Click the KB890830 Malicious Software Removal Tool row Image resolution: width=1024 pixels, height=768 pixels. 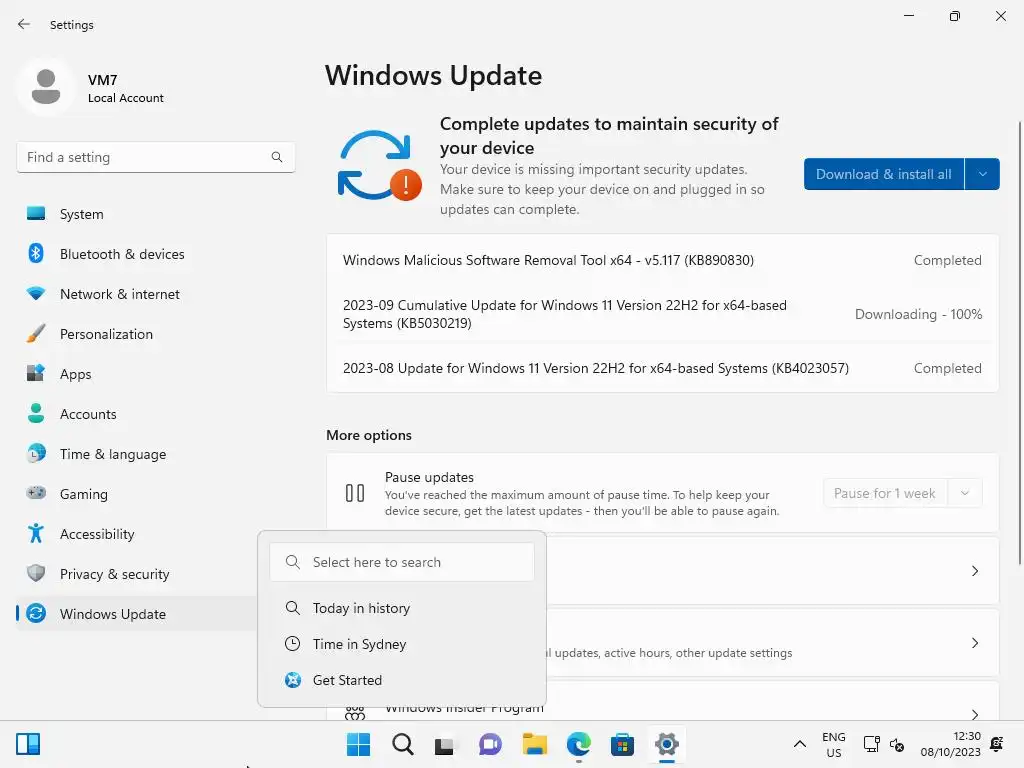coord(662,260)
